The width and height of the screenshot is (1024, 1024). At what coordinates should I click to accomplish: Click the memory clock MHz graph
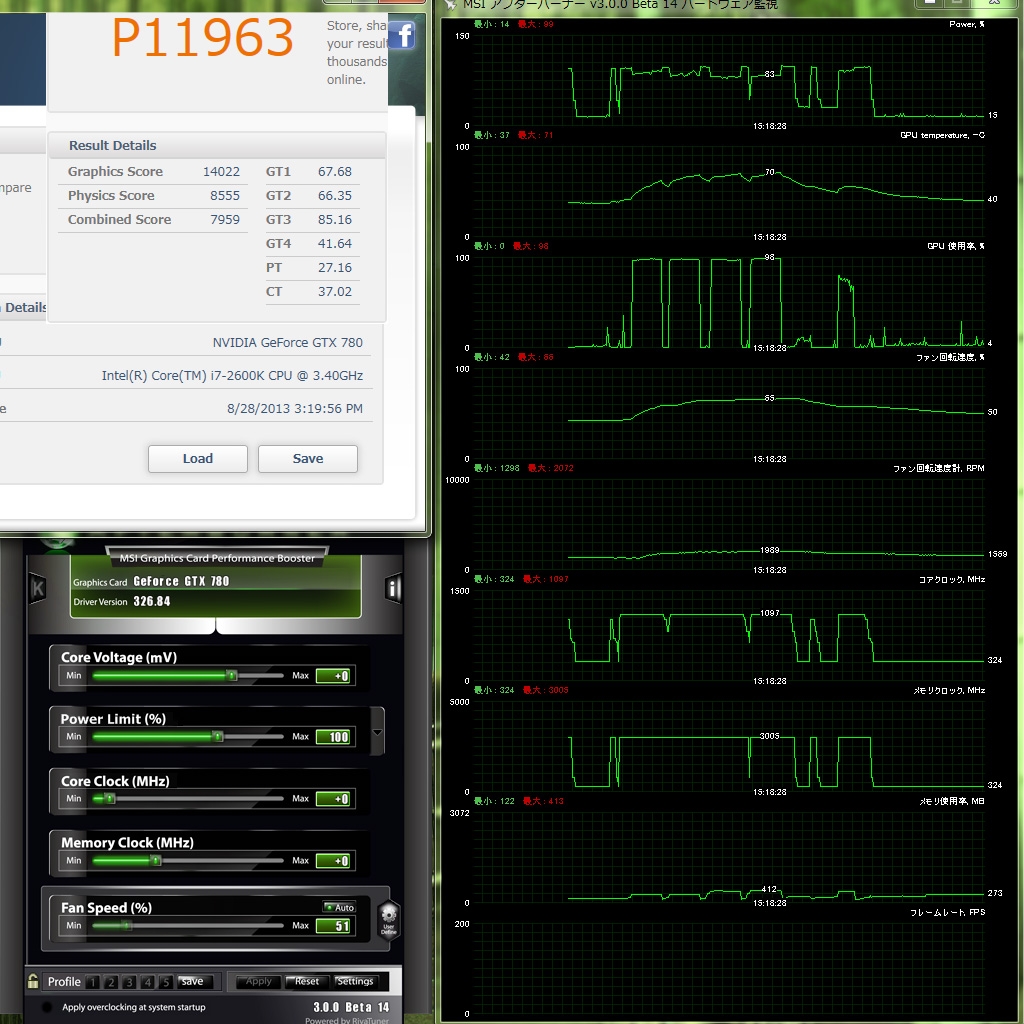click(728, 746)
